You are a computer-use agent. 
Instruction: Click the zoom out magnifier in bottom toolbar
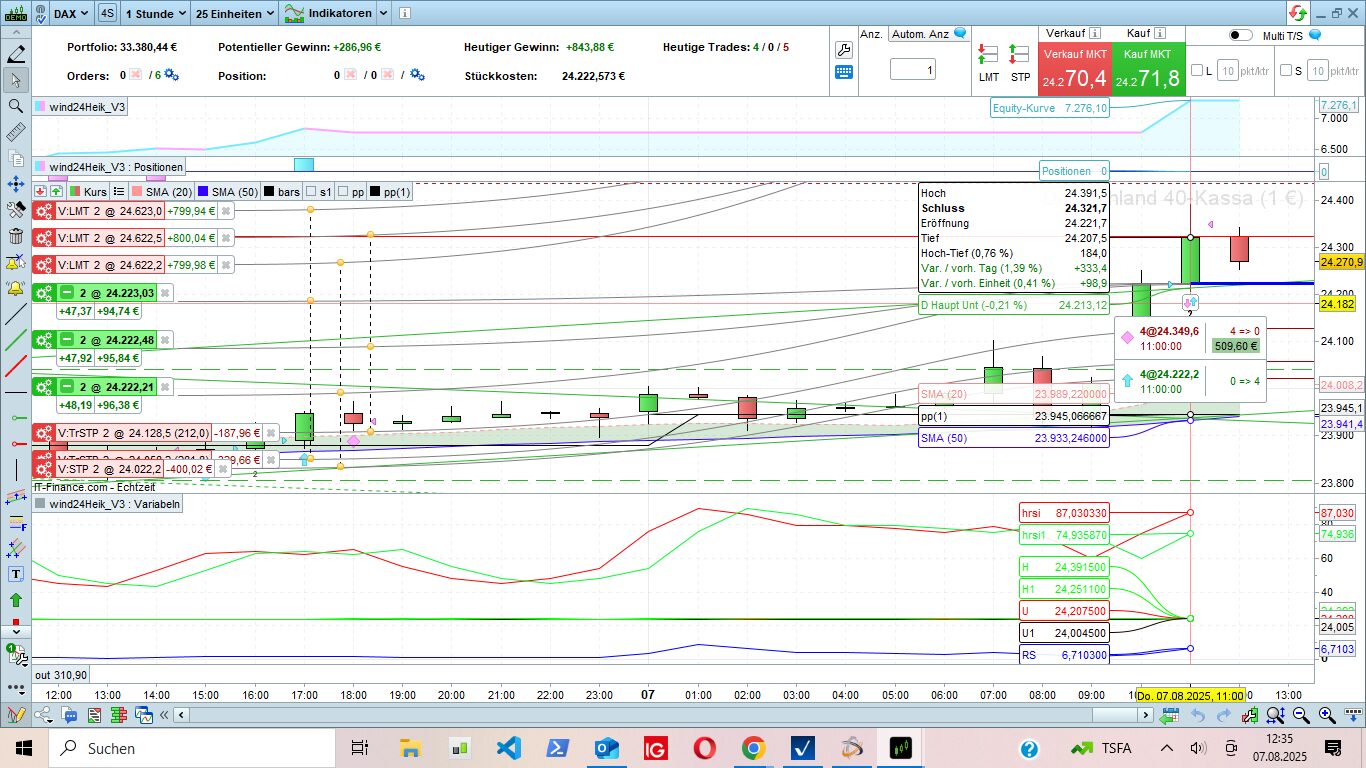click(x=1301, y=715)
